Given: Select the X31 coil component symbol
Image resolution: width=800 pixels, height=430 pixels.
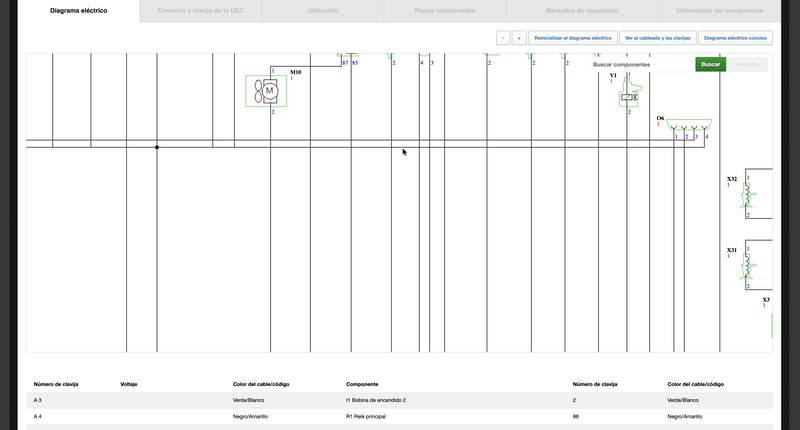Looking at the screenshot, I should 748,267.
